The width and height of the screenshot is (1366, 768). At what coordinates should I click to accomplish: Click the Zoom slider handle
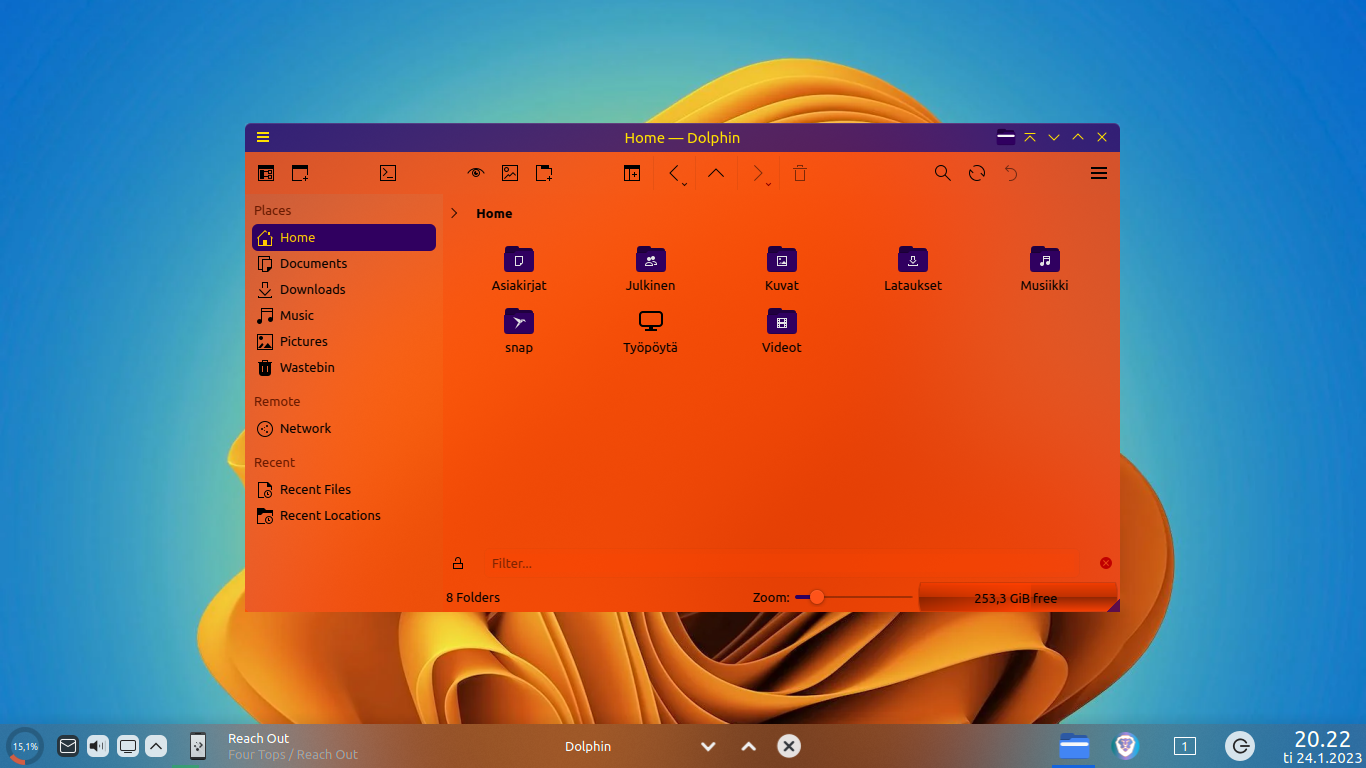(817, 597)
